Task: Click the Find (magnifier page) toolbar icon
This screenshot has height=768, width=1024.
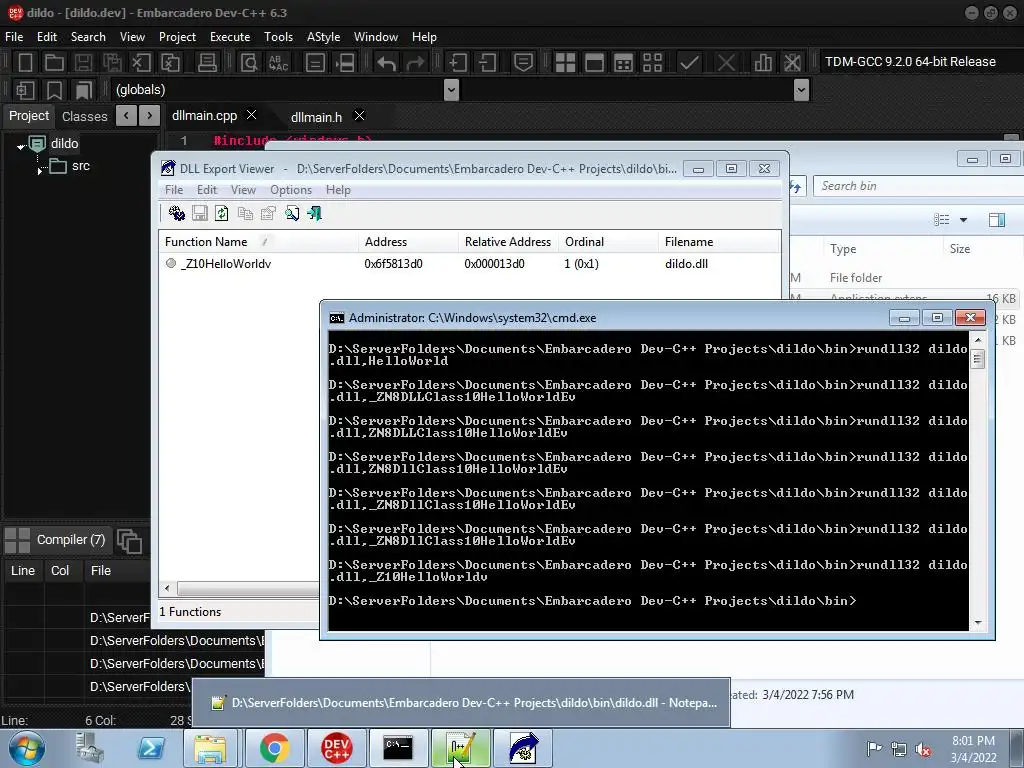Action: click(x=249, y=63)
